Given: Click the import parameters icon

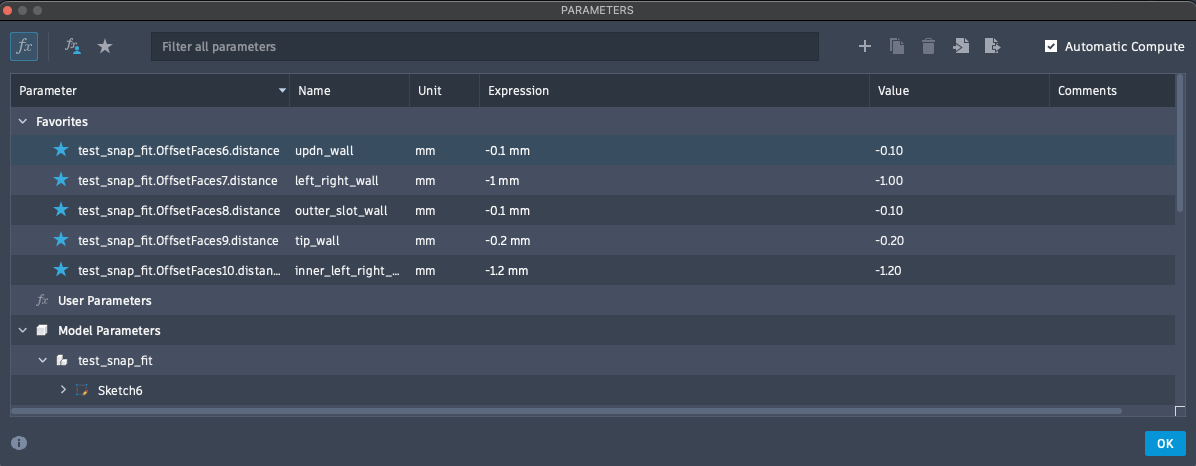Looking at the screenshot, I should click(961, 46).
